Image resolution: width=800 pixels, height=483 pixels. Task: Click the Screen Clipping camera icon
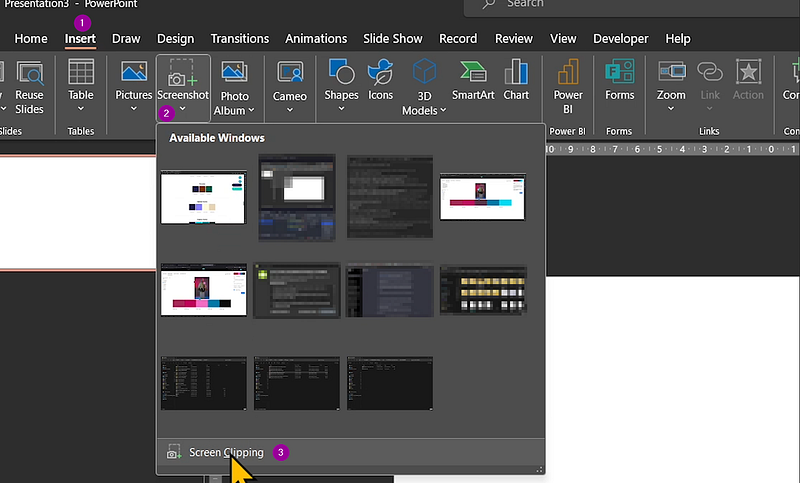pyautogui.click(x=174, y=452)
